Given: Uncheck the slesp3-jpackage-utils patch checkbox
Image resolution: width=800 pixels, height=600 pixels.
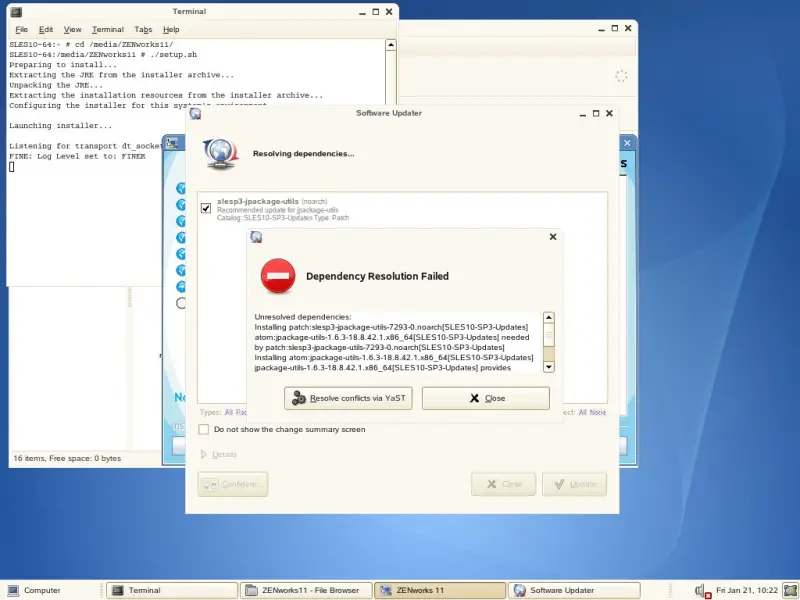Looking at the screenshot, I should coord(206,208).
